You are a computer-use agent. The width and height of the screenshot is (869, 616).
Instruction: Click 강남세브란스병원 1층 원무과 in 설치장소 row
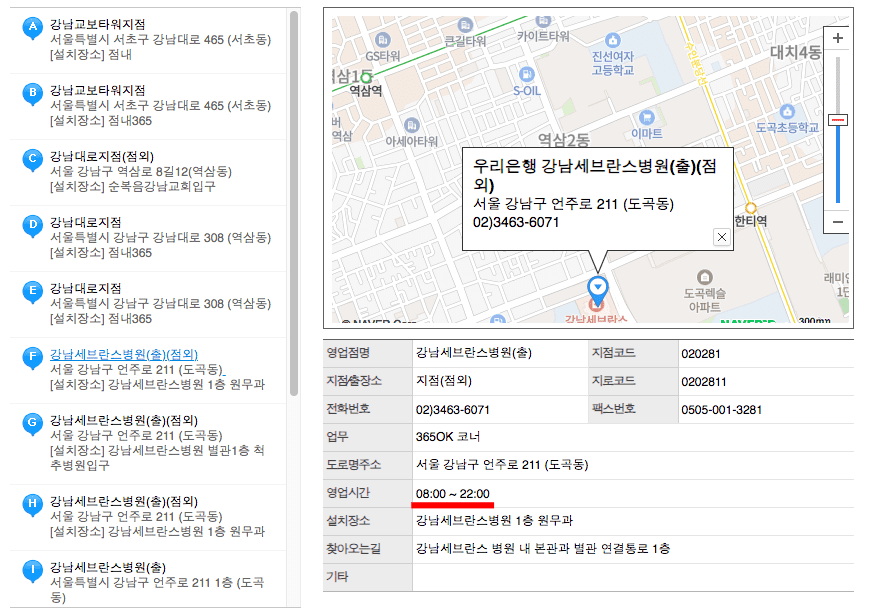pos(494,521)
